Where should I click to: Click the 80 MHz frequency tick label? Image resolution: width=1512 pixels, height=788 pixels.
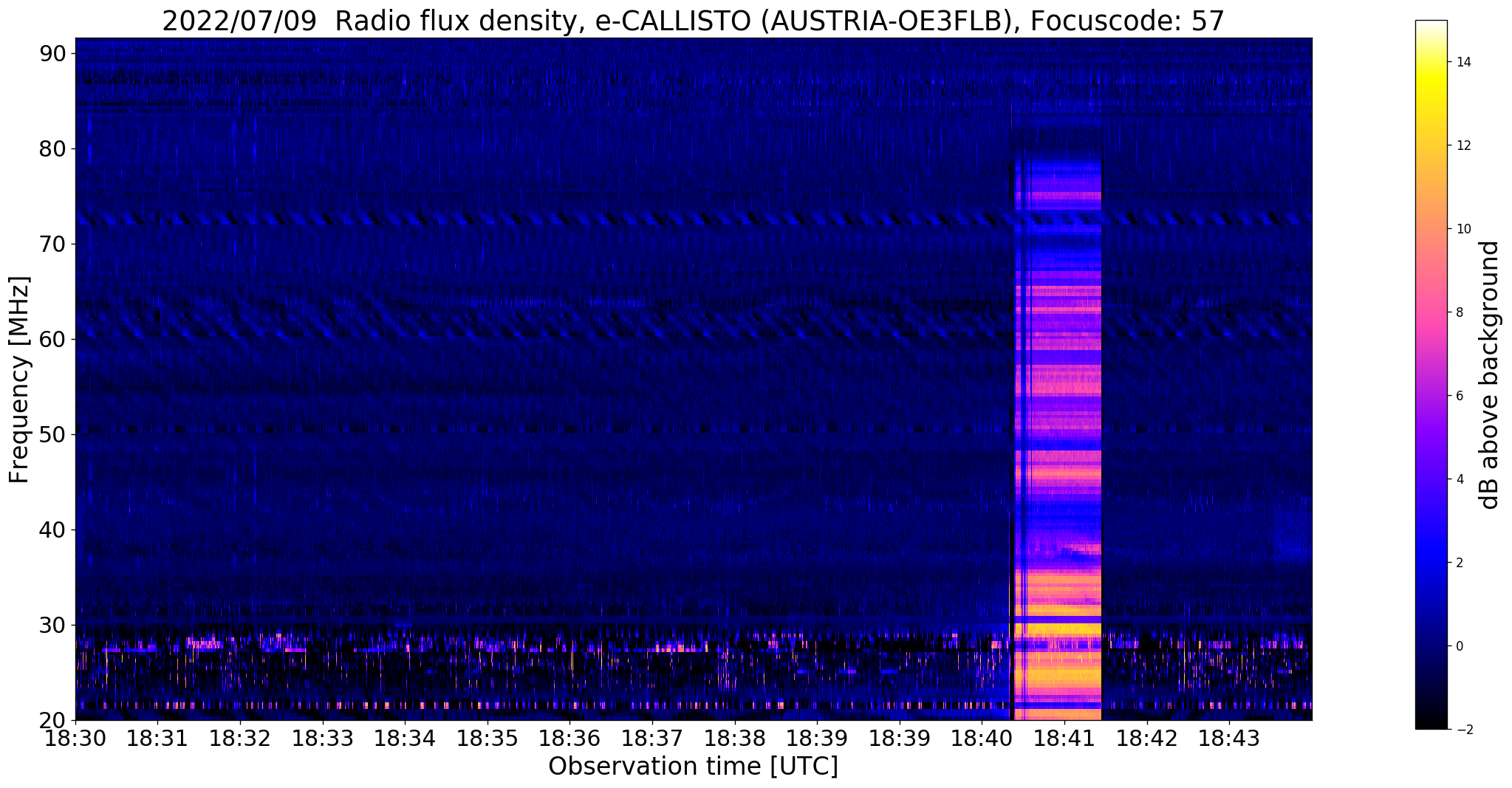[53, 148]
